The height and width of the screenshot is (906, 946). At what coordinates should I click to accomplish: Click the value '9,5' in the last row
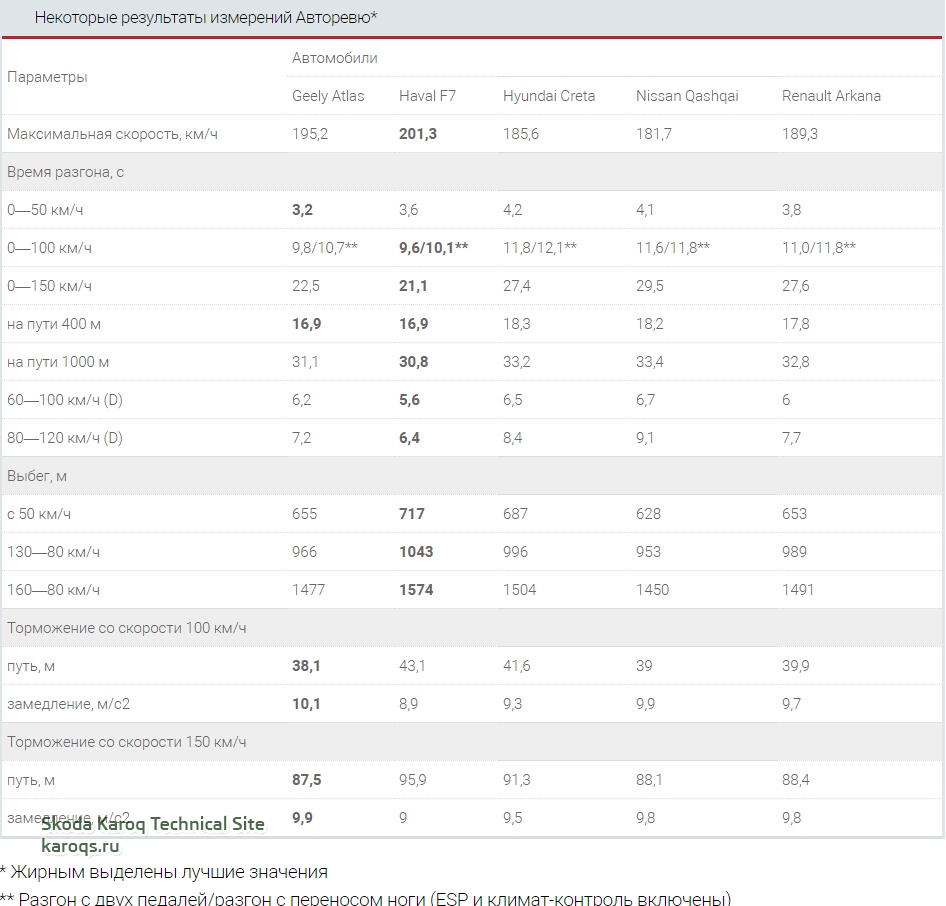(513, 818)
